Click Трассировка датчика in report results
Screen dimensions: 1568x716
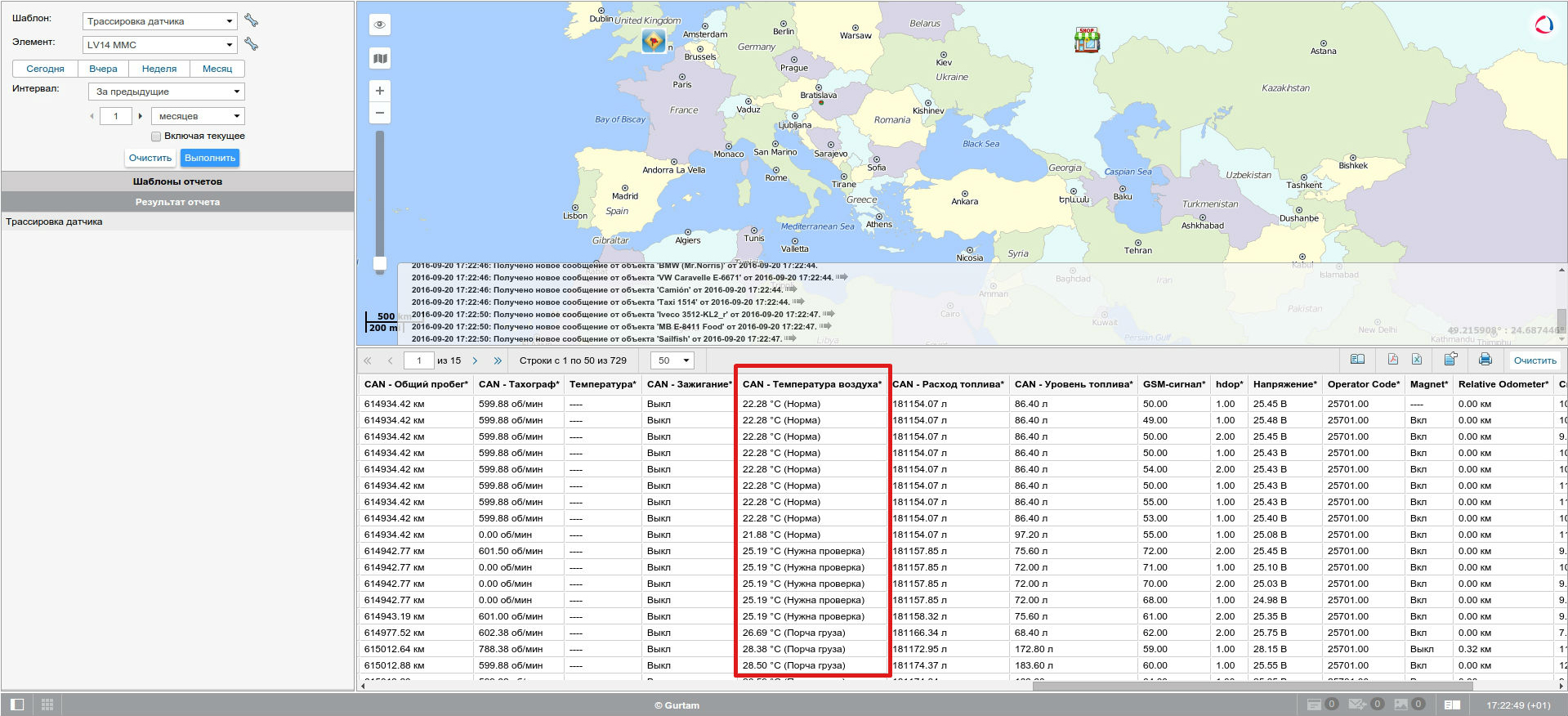(x=54, y=222)
